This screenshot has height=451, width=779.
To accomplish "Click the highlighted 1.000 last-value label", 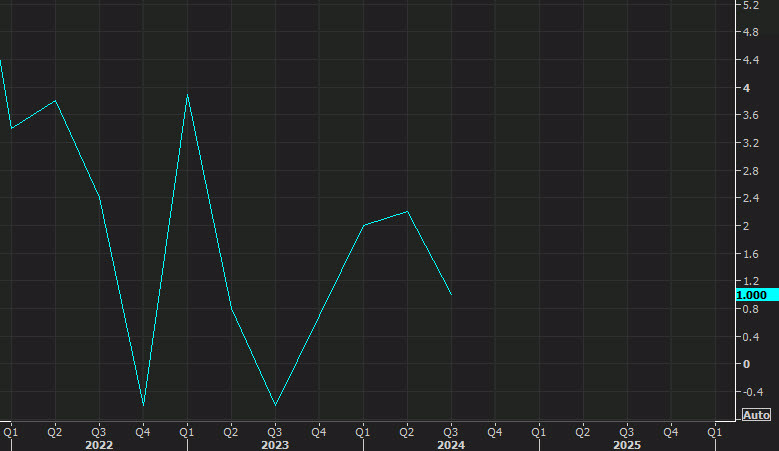I will coord(757,295).
